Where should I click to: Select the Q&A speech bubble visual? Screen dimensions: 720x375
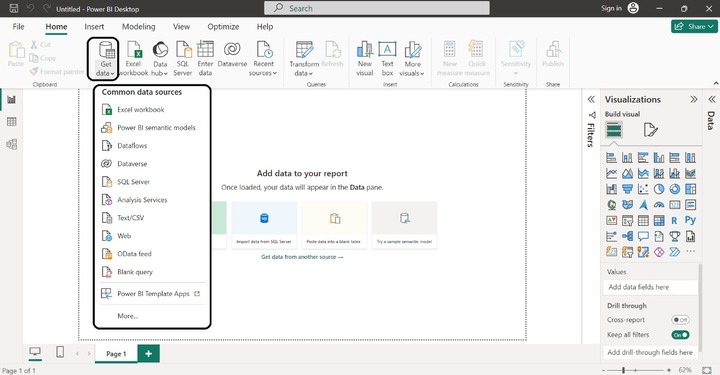pos(643,236)
